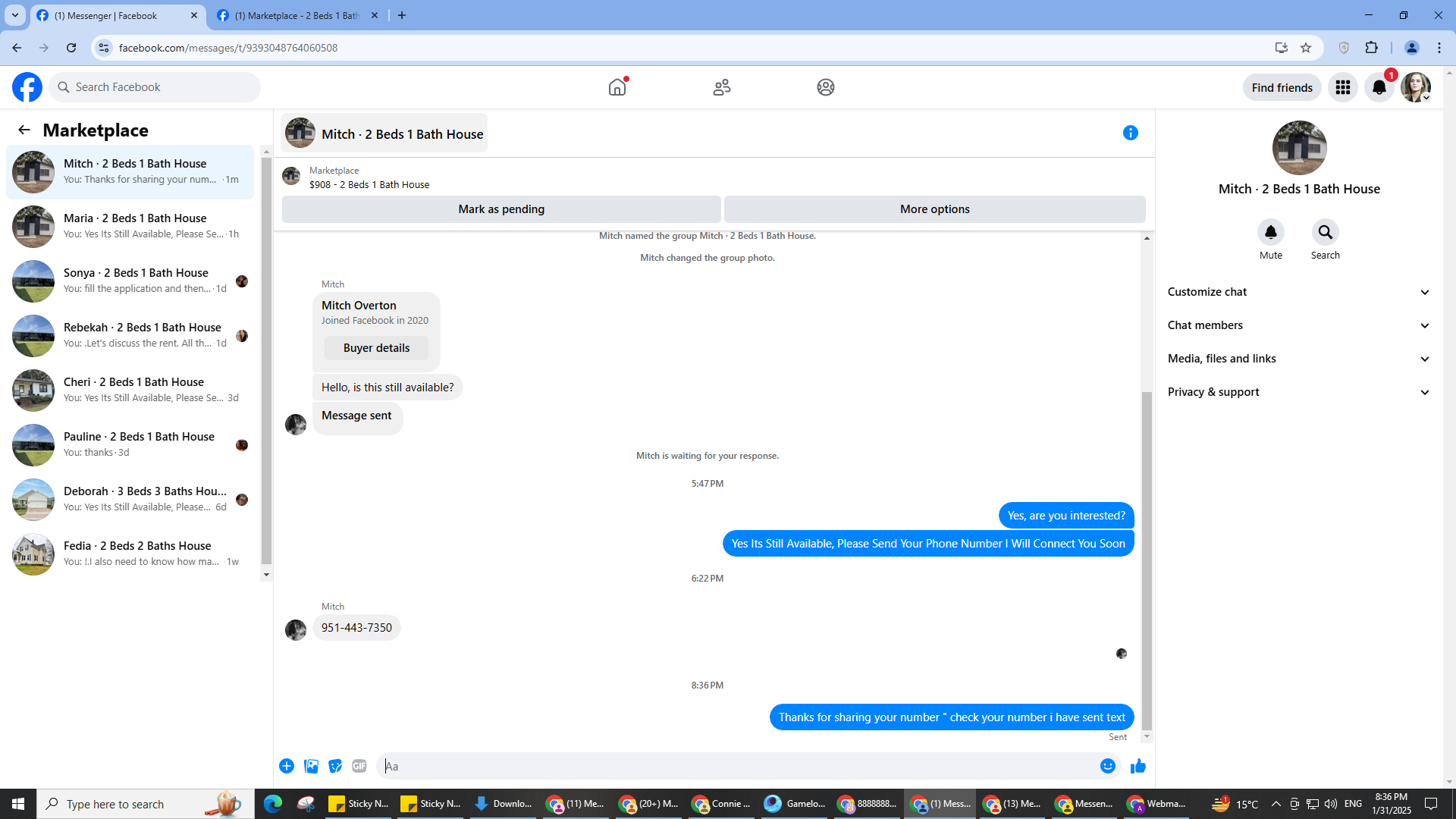The height and width of the screenshot is (819, 1456).
Task: Choose a GIF in composer
Action: [359, 766]
